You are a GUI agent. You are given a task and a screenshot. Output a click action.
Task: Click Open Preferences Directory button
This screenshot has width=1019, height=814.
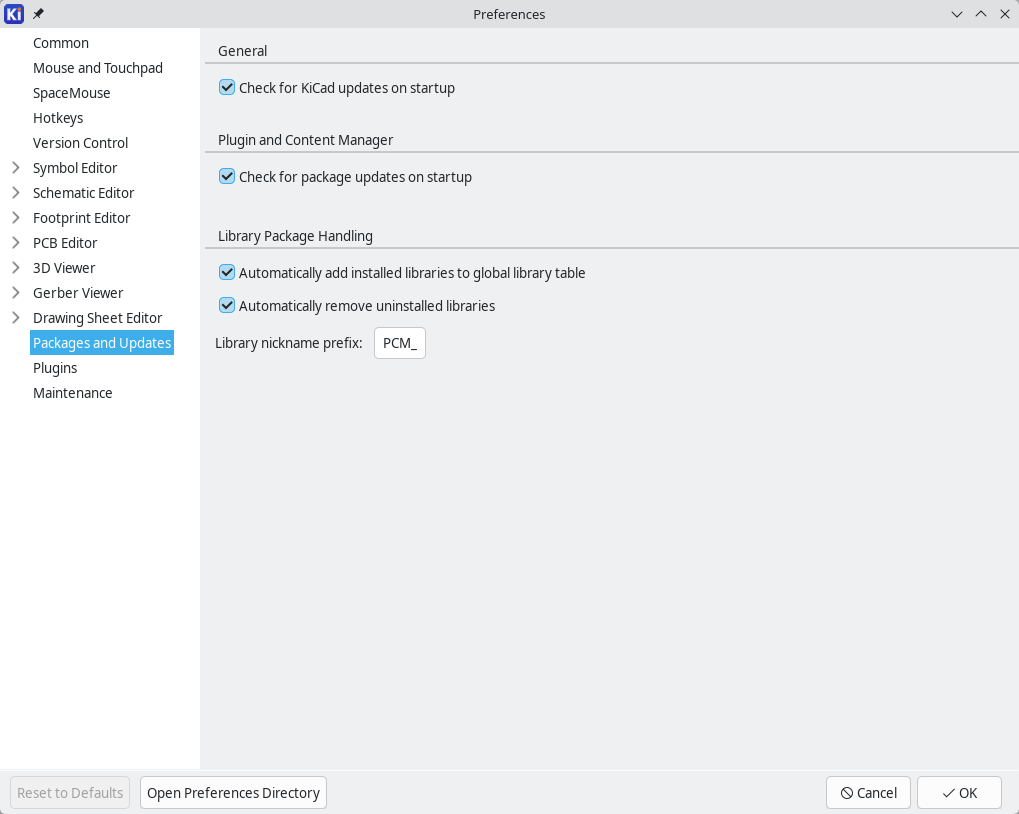(x=233, y=793)
